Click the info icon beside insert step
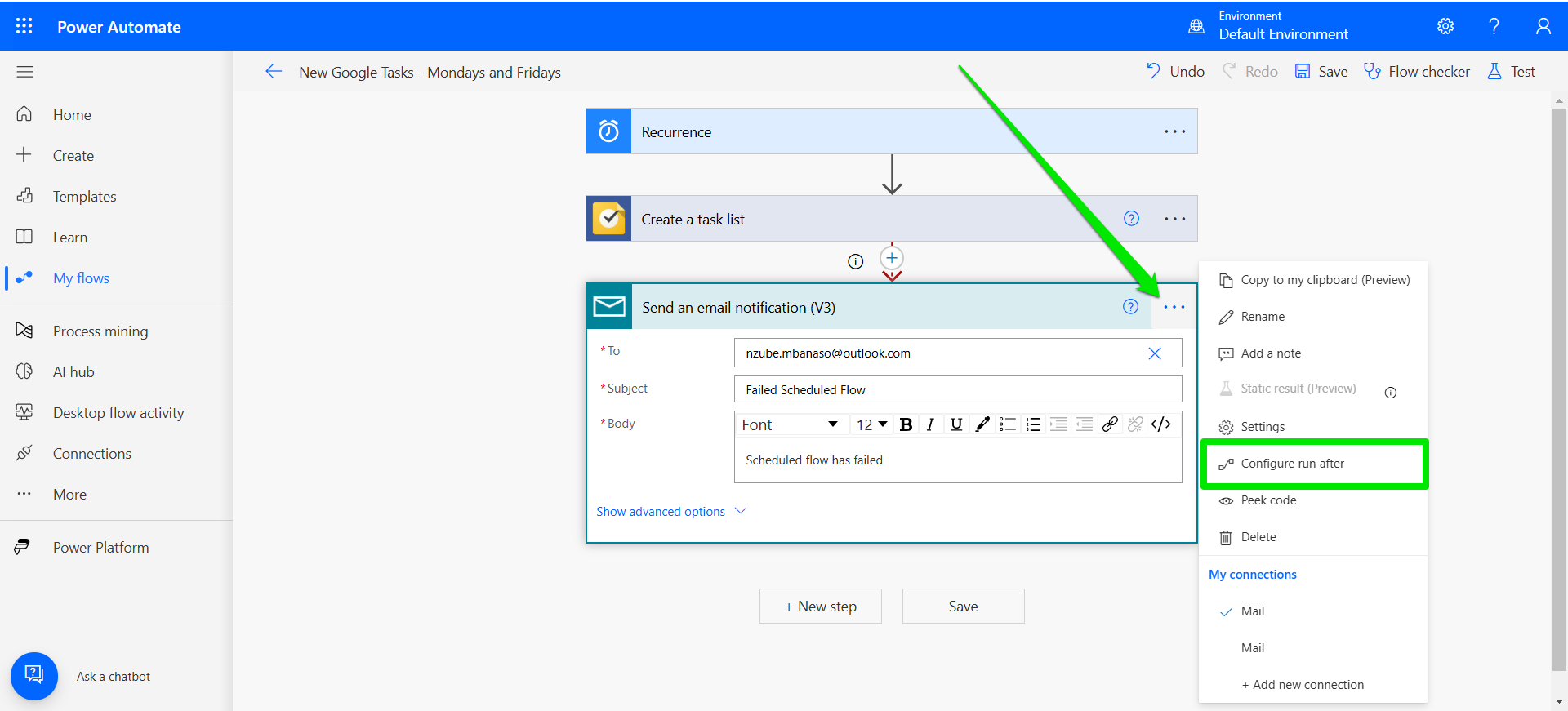1568x711 pixels. pyautogui.click(x=855, y=261)
